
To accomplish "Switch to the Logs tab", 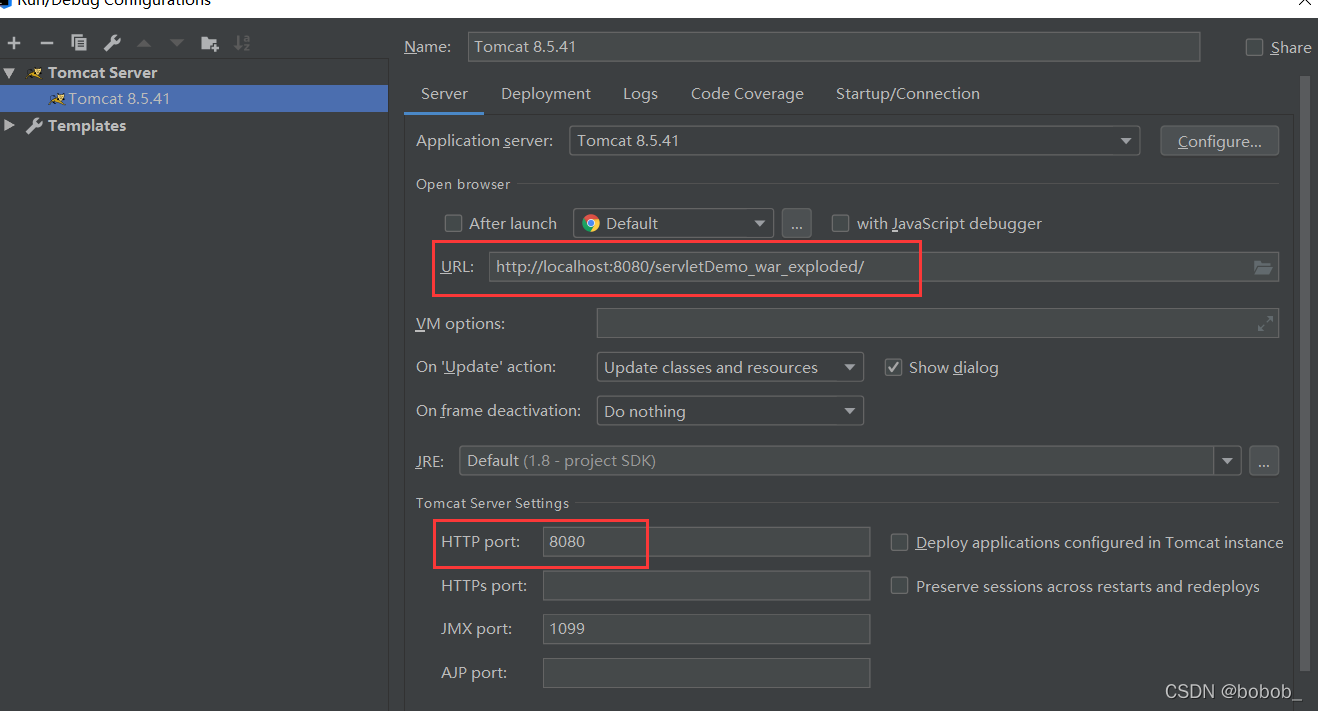I will pyautogui.click(x=640, y=94).
